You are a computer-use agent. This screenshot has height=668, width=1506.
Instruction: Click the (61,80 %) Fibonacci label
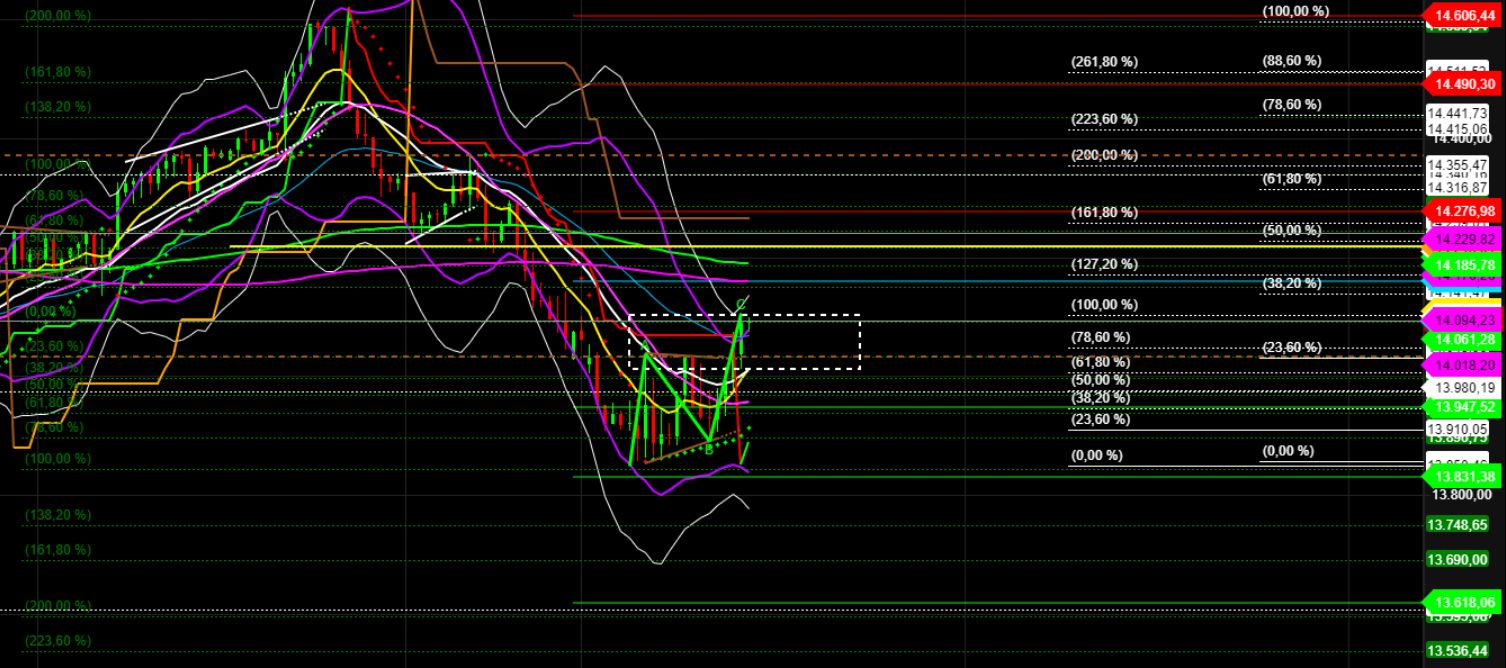tap(1293, 179)
